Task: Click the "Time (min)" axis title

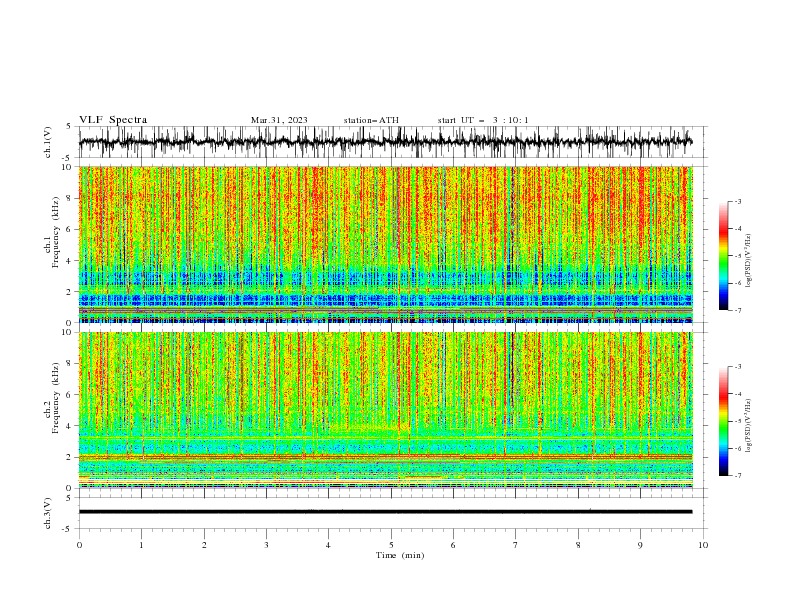Action: point(400,555)
